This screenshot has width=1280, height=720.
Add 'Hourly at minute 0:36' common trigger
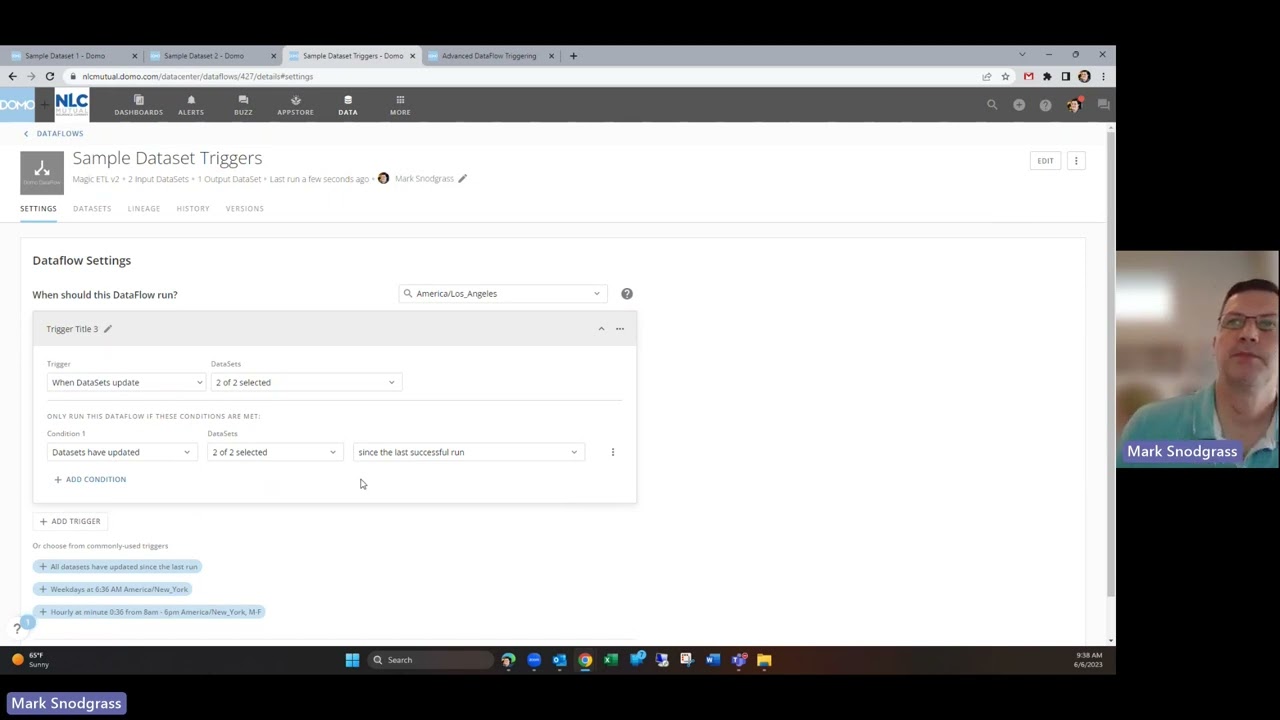coord(149,612)
